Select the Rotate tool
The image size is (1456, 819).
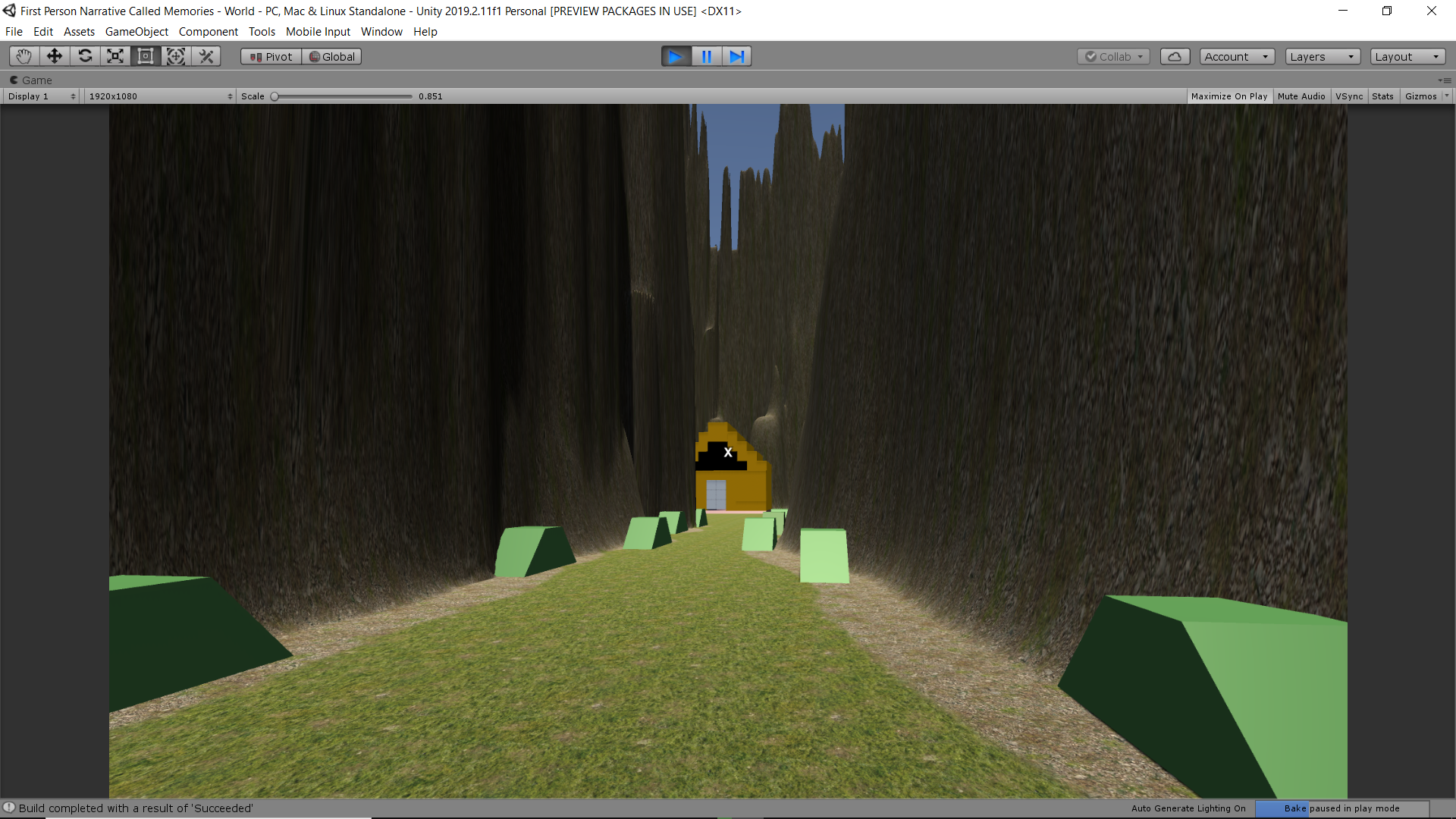pyautogui.click(x=85, y=56)
